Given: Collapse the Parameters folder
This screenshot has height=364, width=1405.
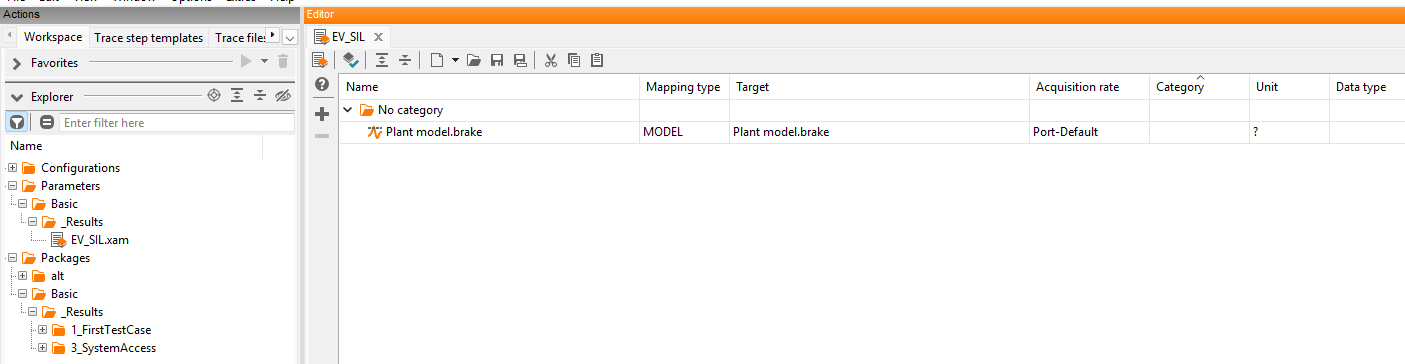Looking at the screenshot, I should 13,185.
